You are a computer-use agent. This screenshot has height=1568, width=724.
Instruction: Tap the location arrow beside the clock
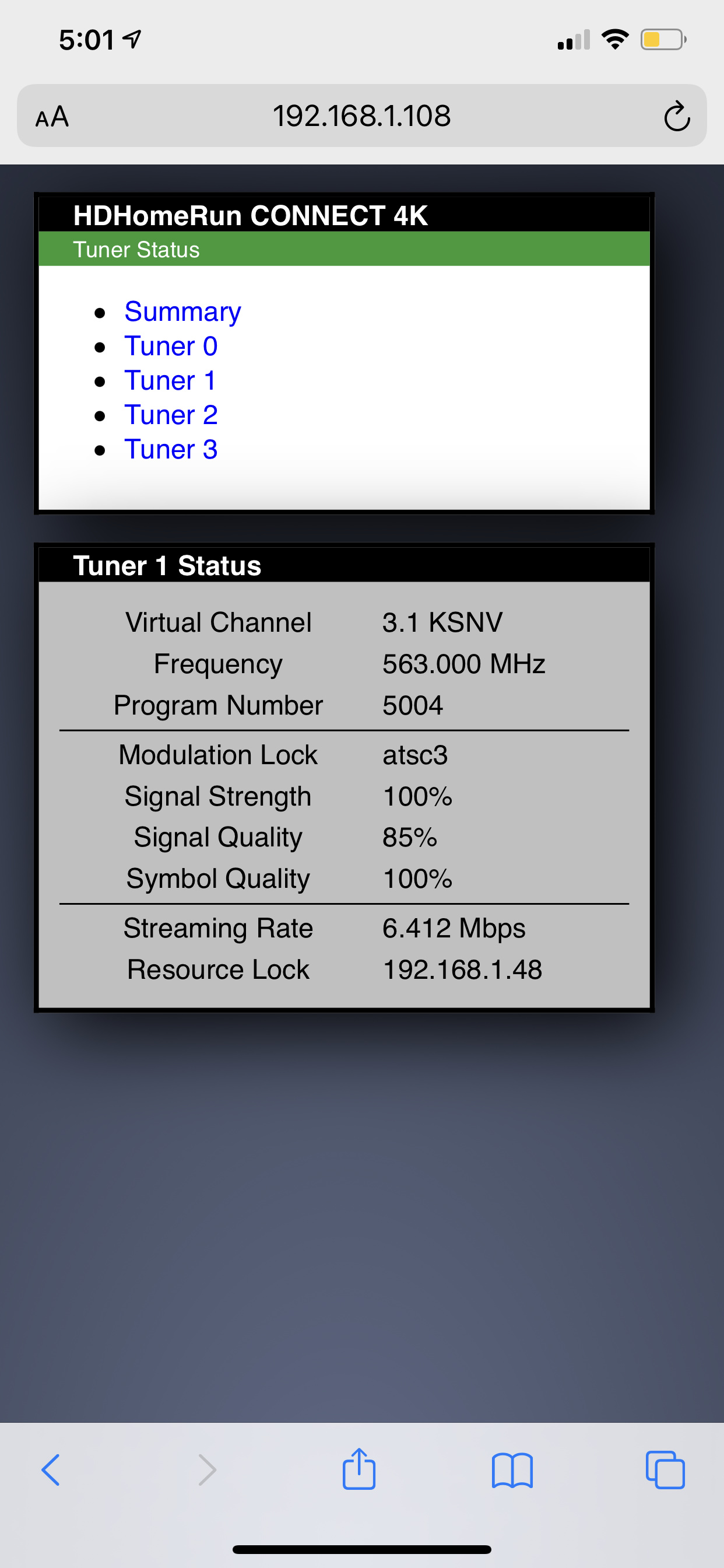(132, 40)
